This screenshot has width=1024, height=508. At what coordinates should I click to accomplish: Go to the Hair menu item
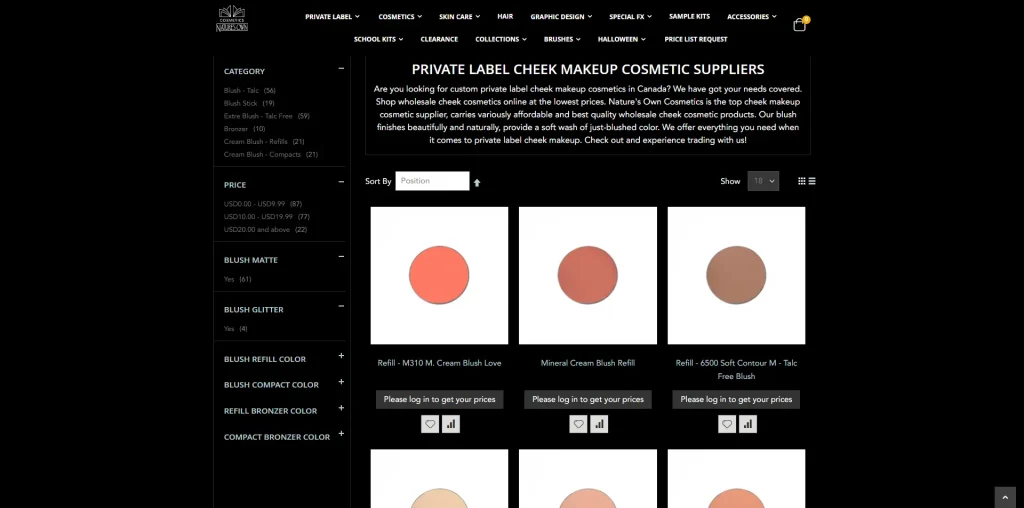pyautogui.click(x=505, y=16)
